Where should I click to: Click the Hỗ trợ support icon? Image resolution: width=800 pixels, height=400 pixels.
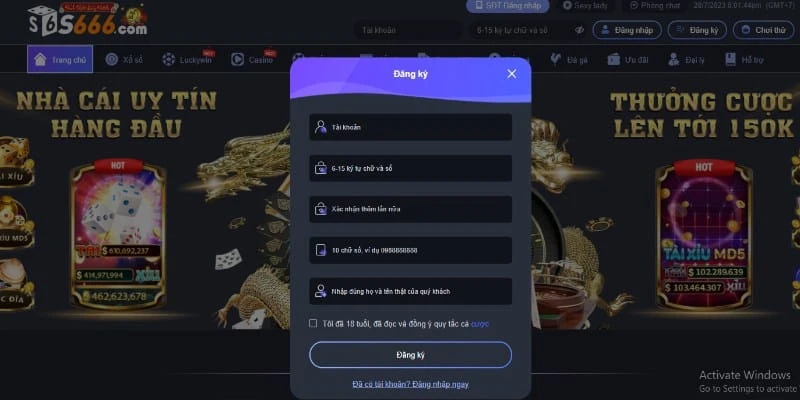point(731,59)
